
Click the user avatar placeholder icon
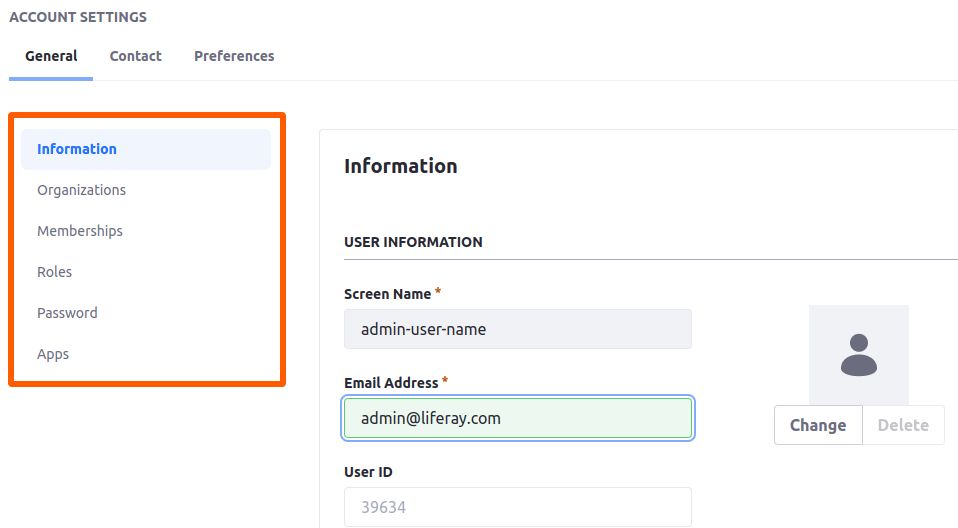(858, 355)
